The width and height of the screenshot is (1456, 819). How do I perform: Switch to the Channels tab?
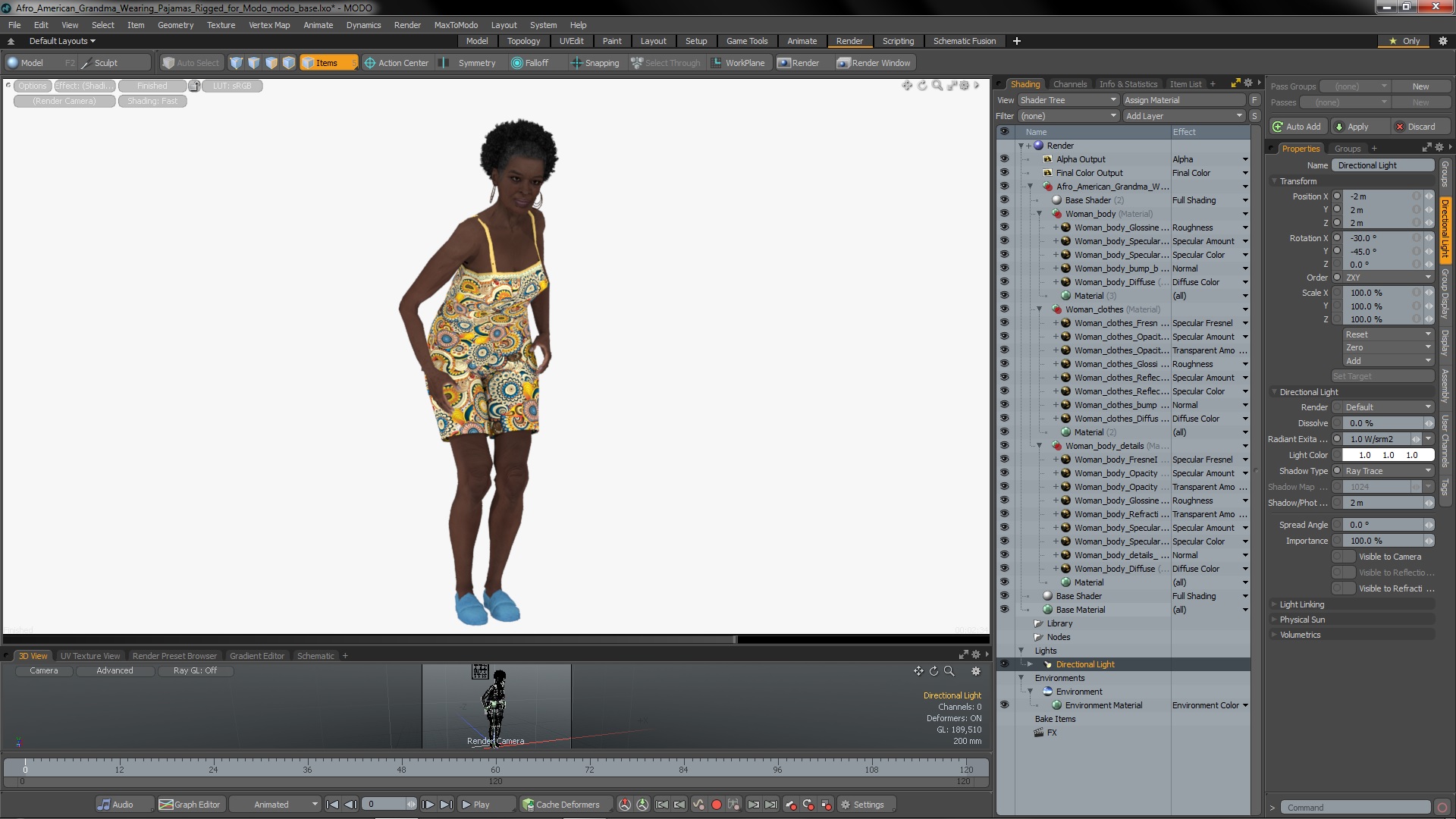point(1070,84)
